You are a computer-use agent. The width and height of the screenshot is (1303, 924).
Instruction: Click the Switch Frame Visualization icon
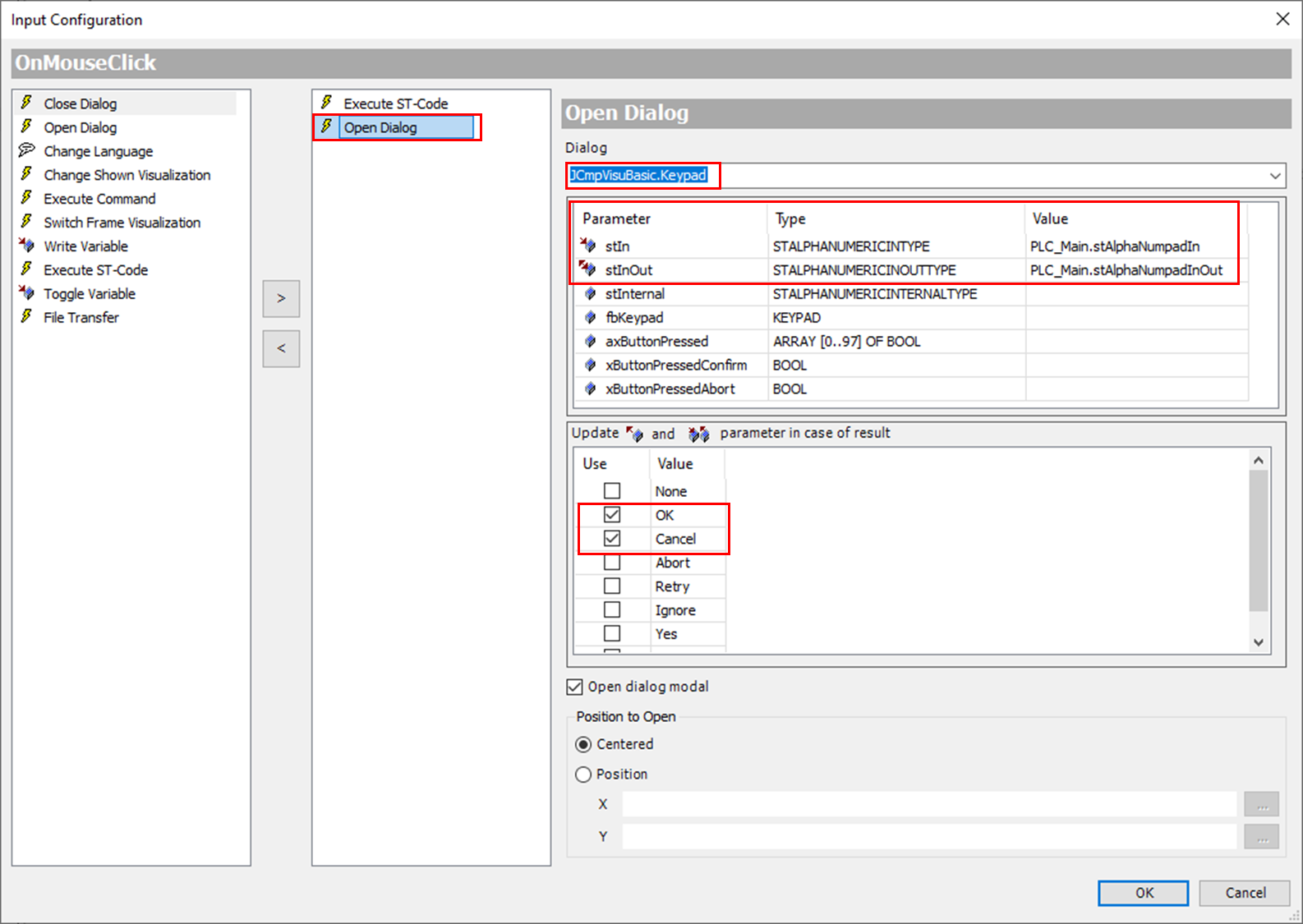[x=26, y=222]
